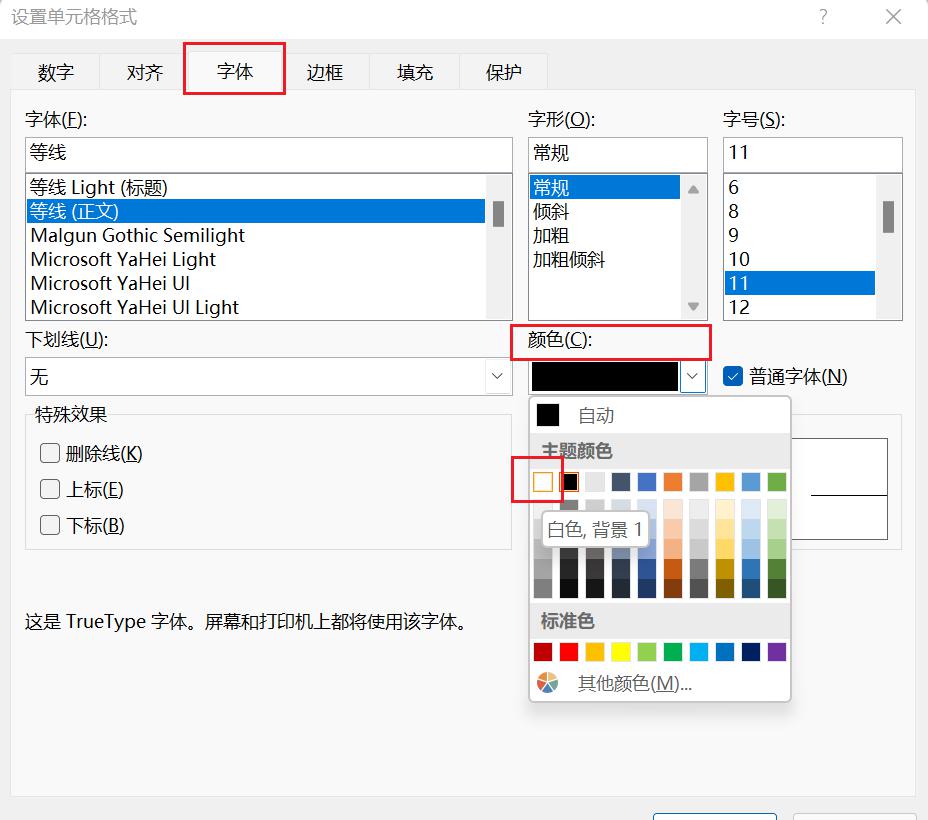Set font size to 11 in list
The height and width of the screenshot is (820, 928).
[800, 283]
